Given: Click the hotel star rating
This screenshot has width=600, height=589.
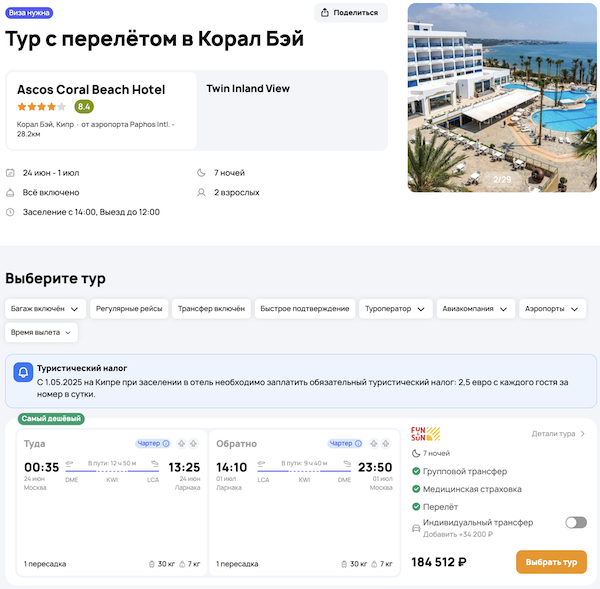Looking at the screenshot, I should [42, 106].
